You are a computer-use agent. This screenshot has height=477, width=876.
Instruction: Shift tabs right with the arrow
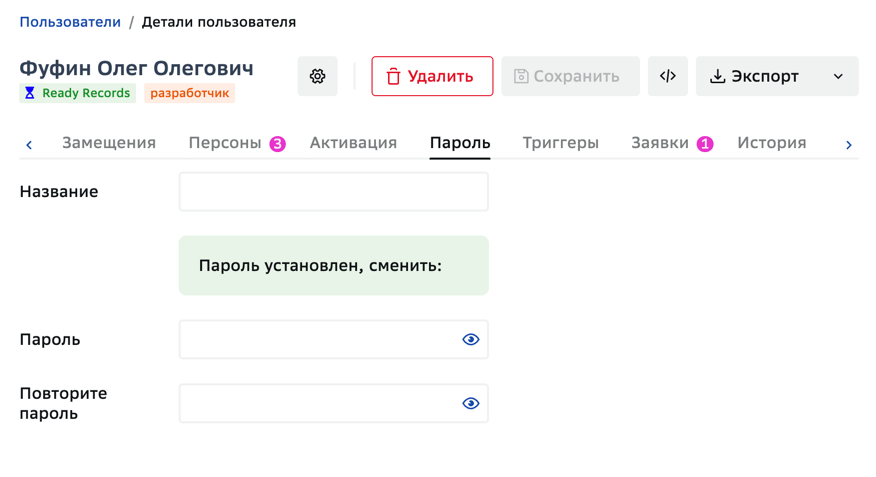pyautogui.click(x=849, y=145)
